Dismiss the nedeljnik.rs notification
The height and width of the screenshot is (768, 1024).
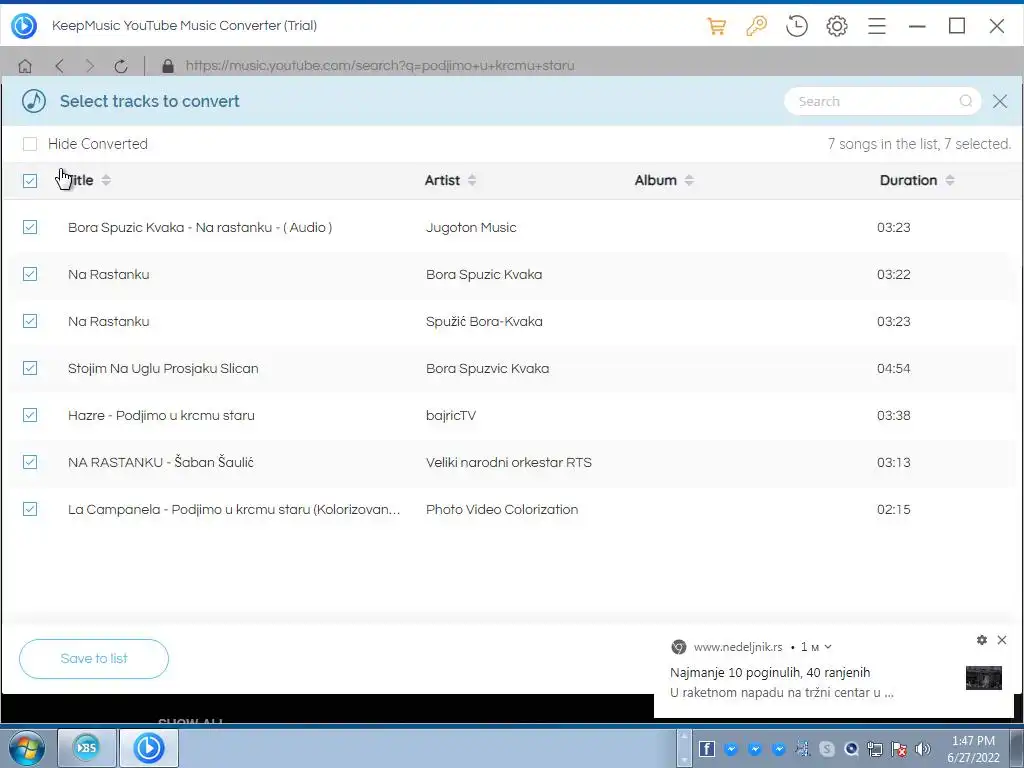1002,640
